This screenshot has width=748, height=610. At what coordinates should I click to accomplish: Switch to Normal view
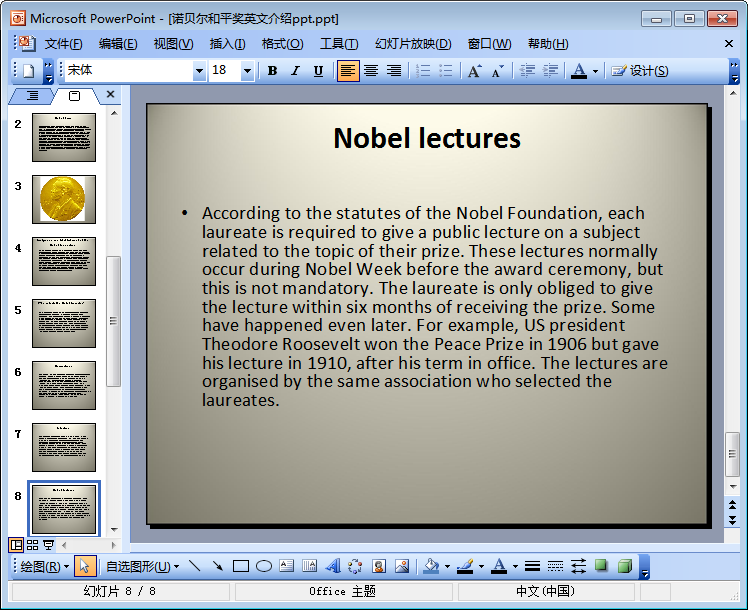[16, 545]
